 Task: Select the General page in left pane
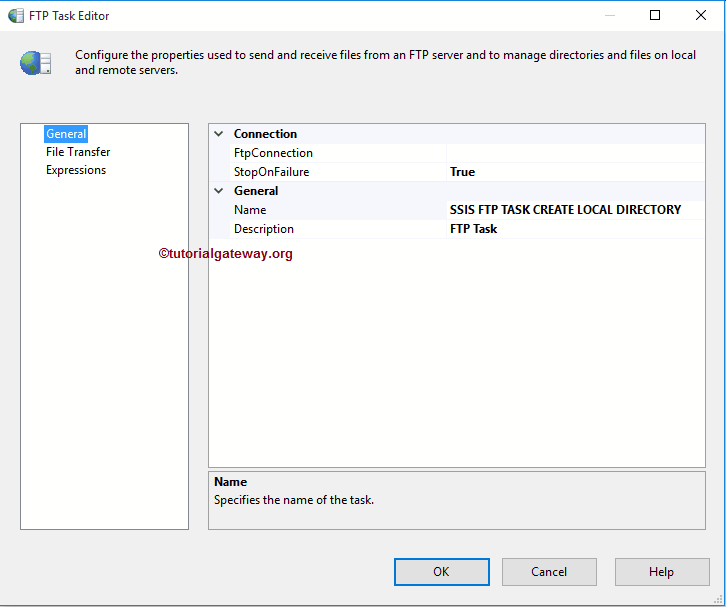[66, 134]
